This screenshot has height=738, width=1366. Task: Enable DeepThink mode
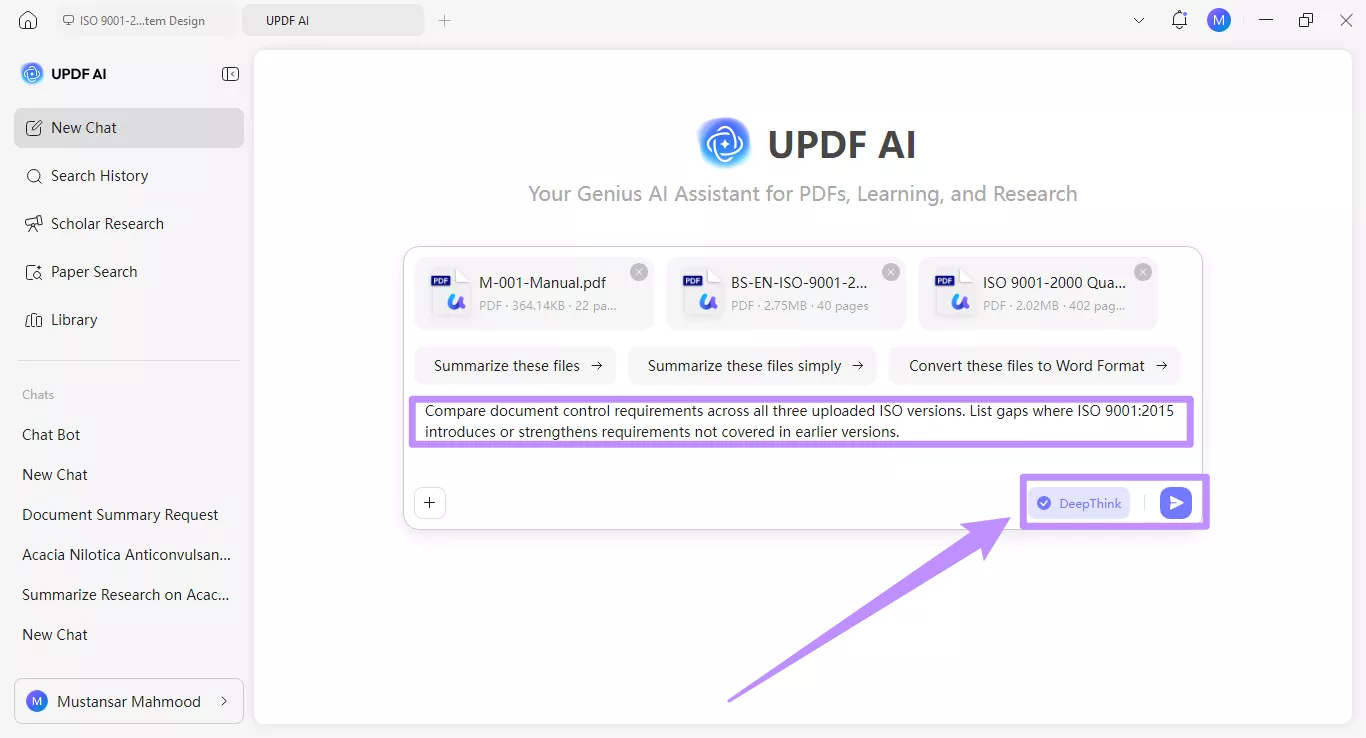1079,503
